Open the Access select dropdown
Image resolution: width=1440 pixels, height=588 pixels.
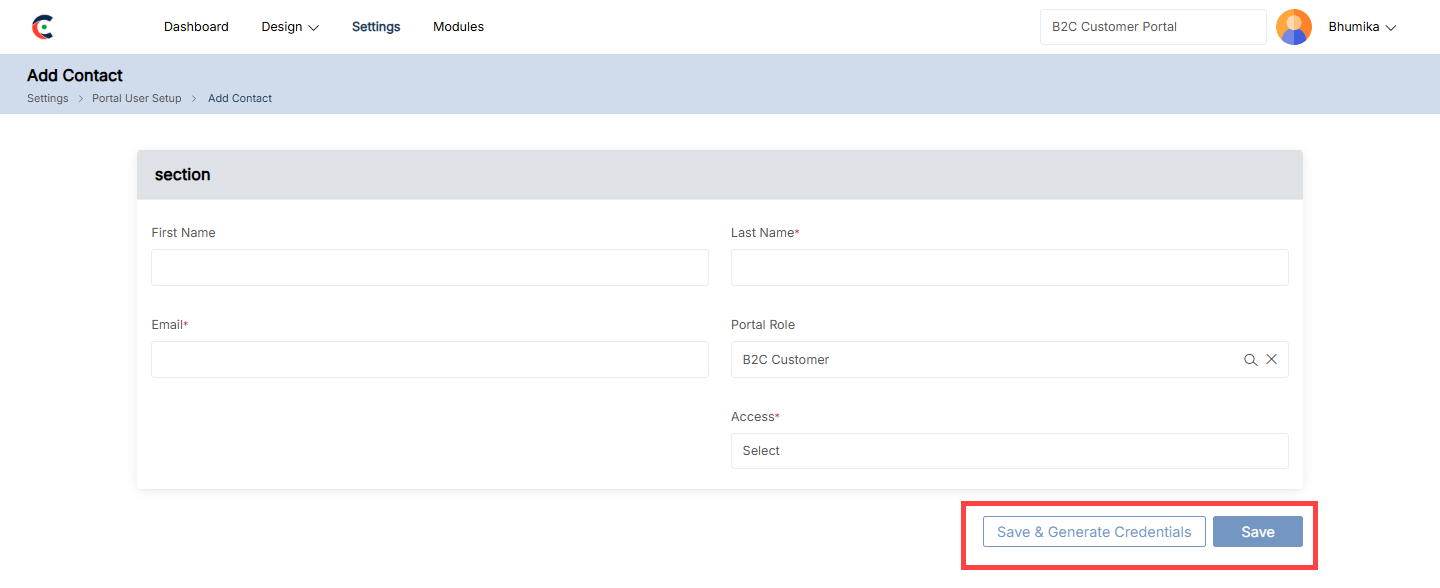coord(1009,451)
